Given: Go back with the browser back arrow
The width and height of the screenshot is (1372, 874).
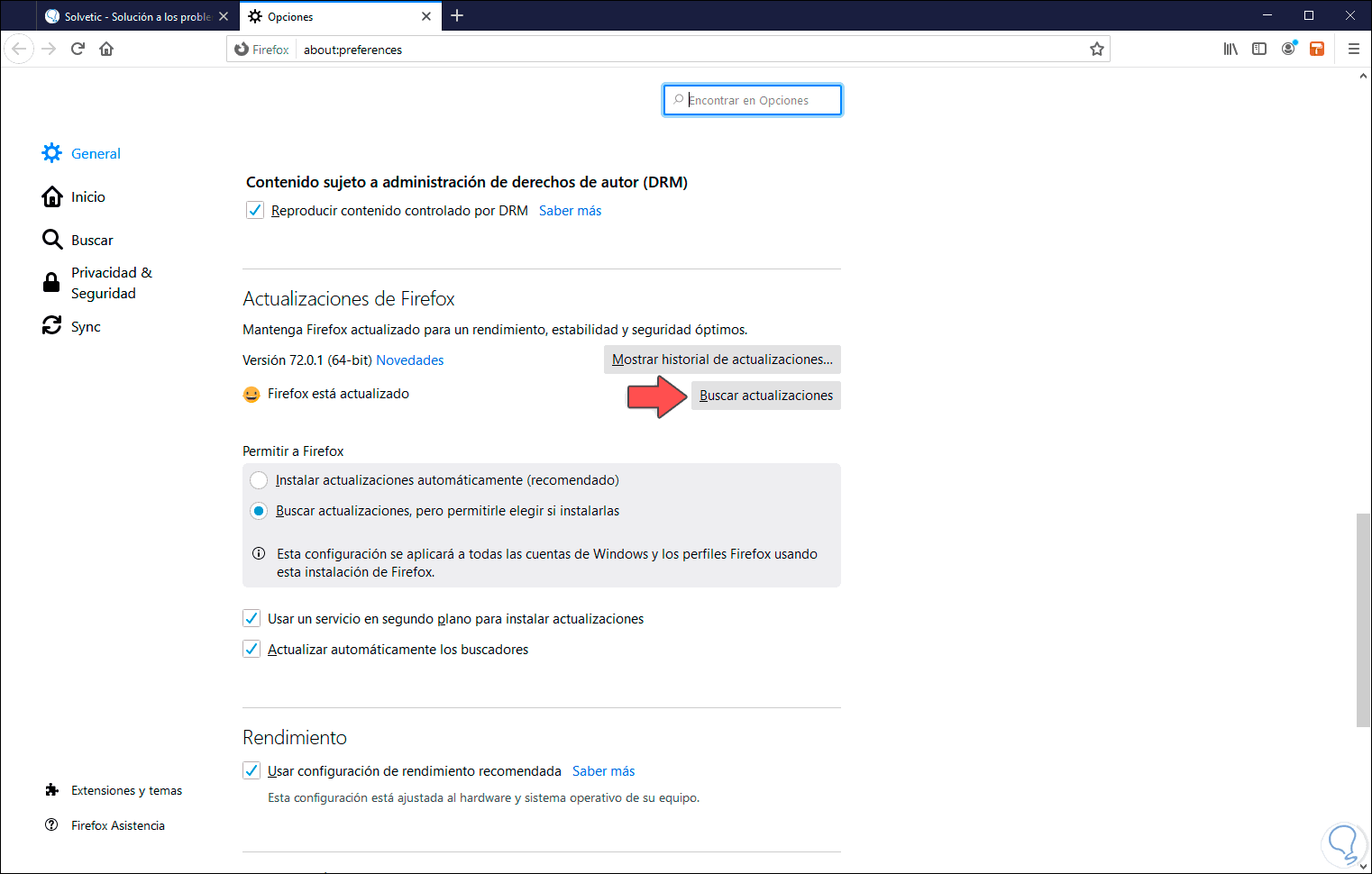Looking at the screenshot, I should tap(19, 49).
